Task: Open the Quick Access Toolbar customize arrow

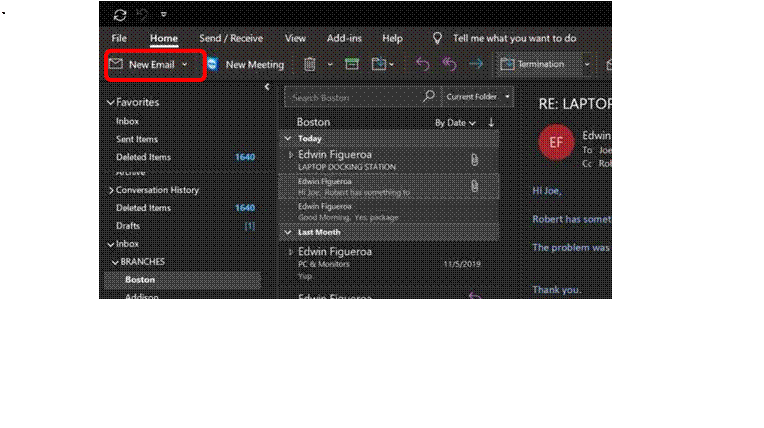Action: (x=164, y=15)
